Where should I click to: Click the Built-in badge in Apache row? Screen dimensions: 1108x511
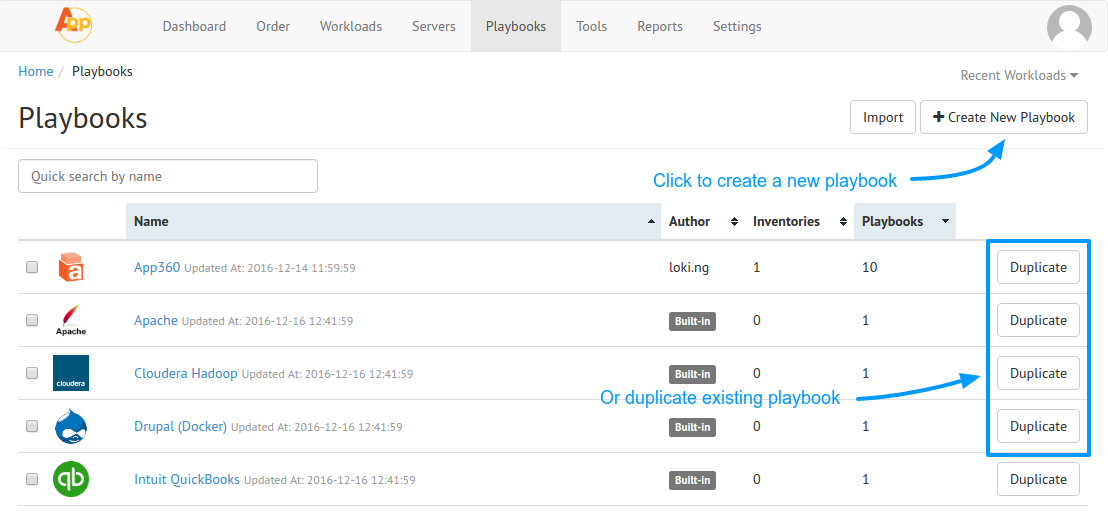tap(692, 321)
